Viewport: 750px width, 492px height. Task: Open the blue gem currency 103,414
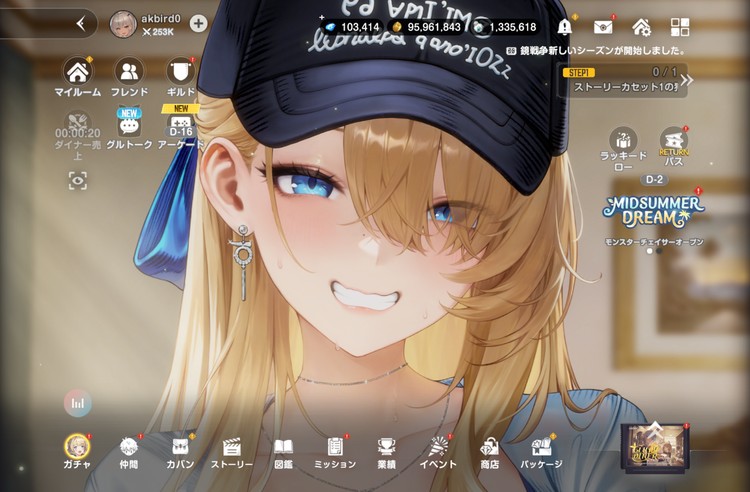[x=353, y=27]
